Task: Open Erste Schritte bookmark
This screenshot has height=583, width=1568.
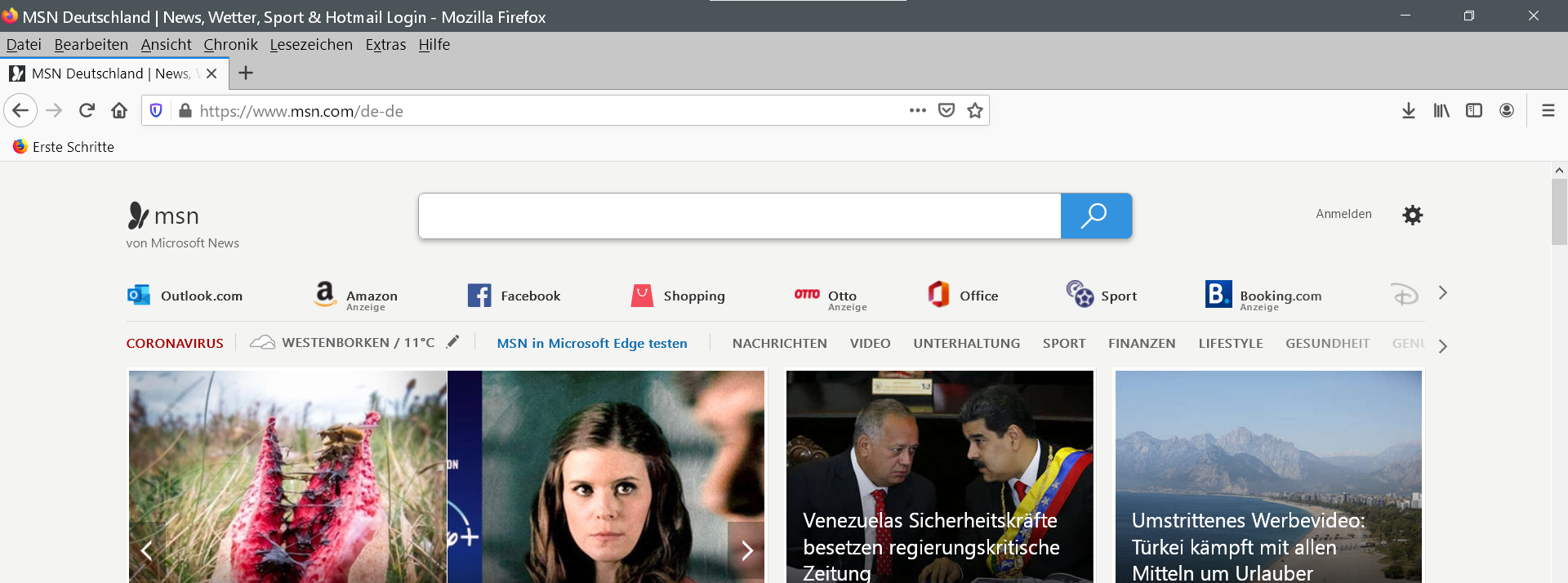Action: [64, 147]
